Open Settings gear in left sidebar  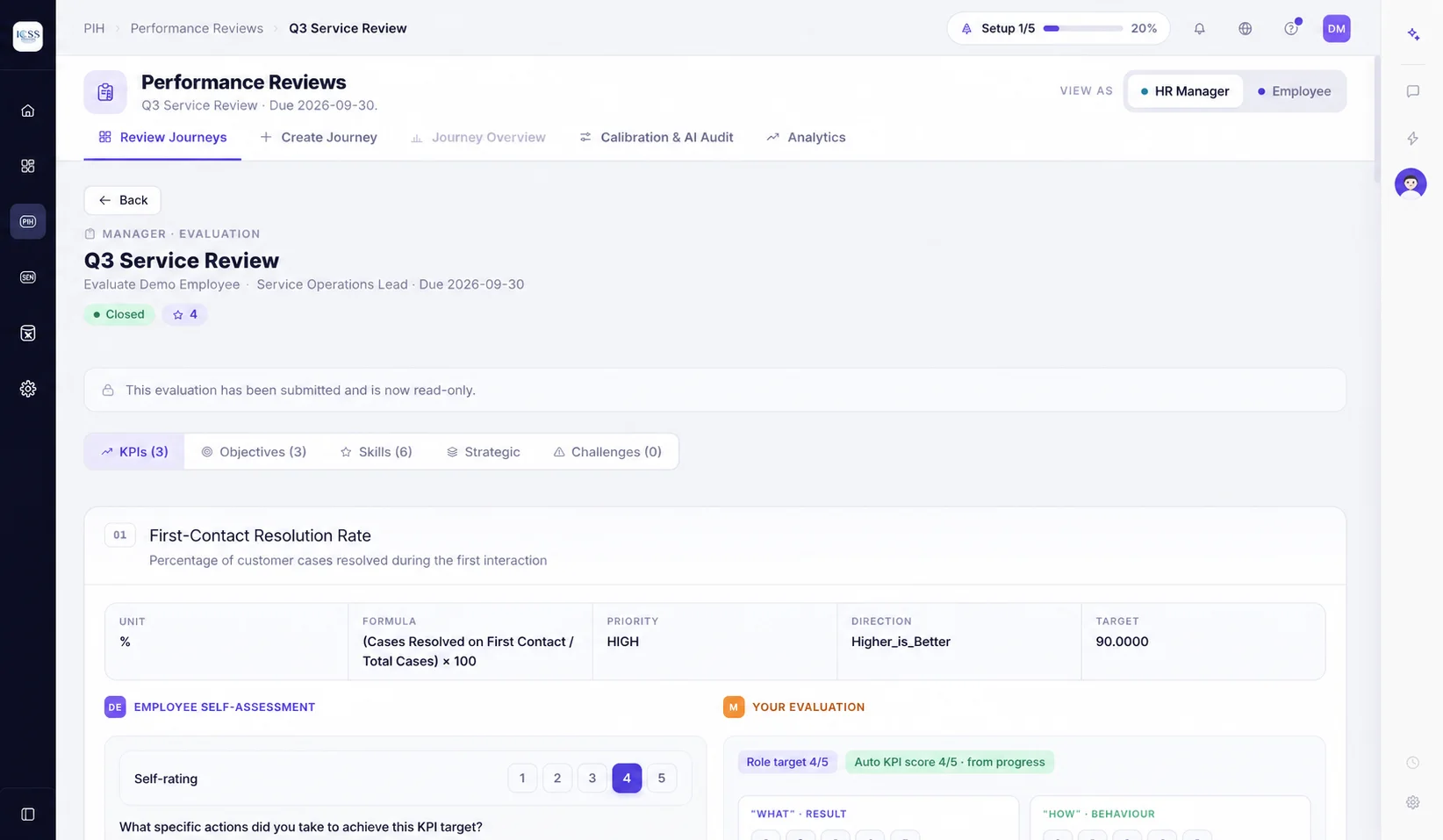click(x=28, y=388)
